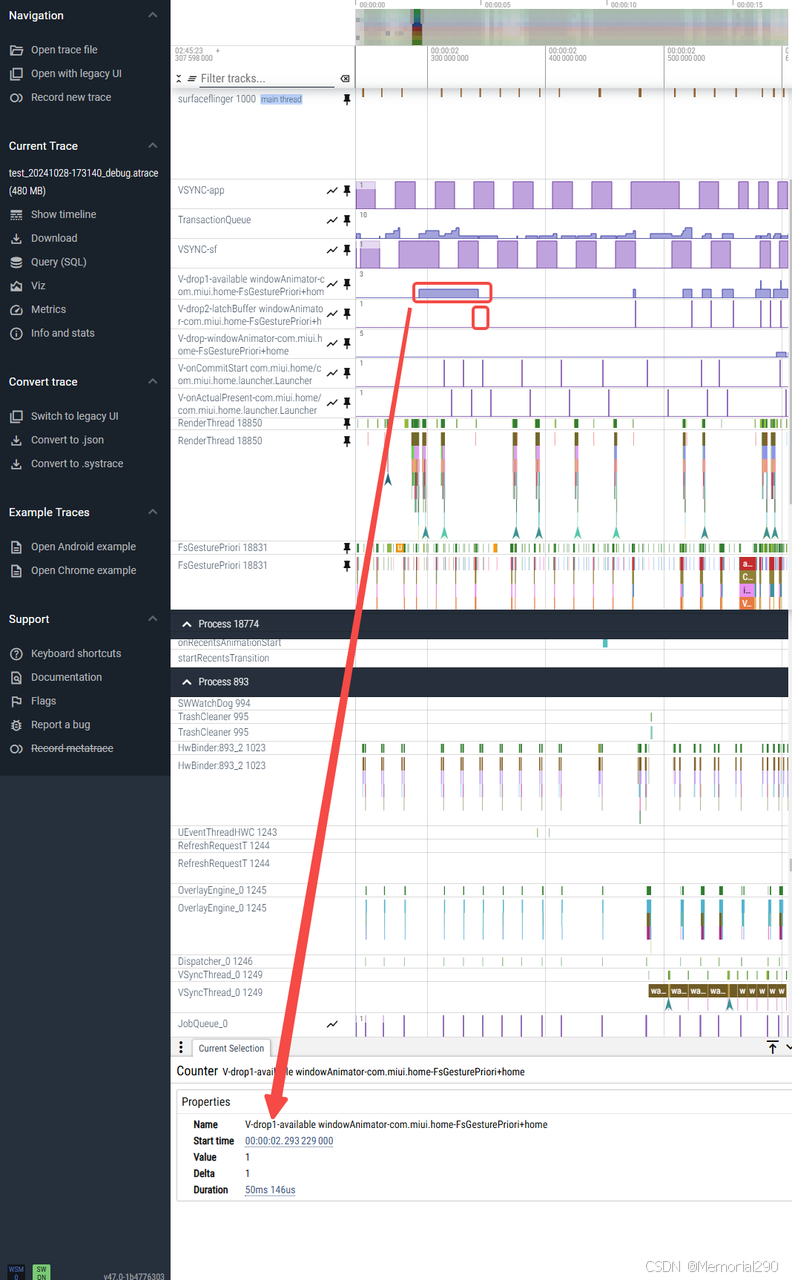The width and height of the screenshot is (792, 1280).
Task: Click Open with legacy UI
Action: (x=76, y=74)
